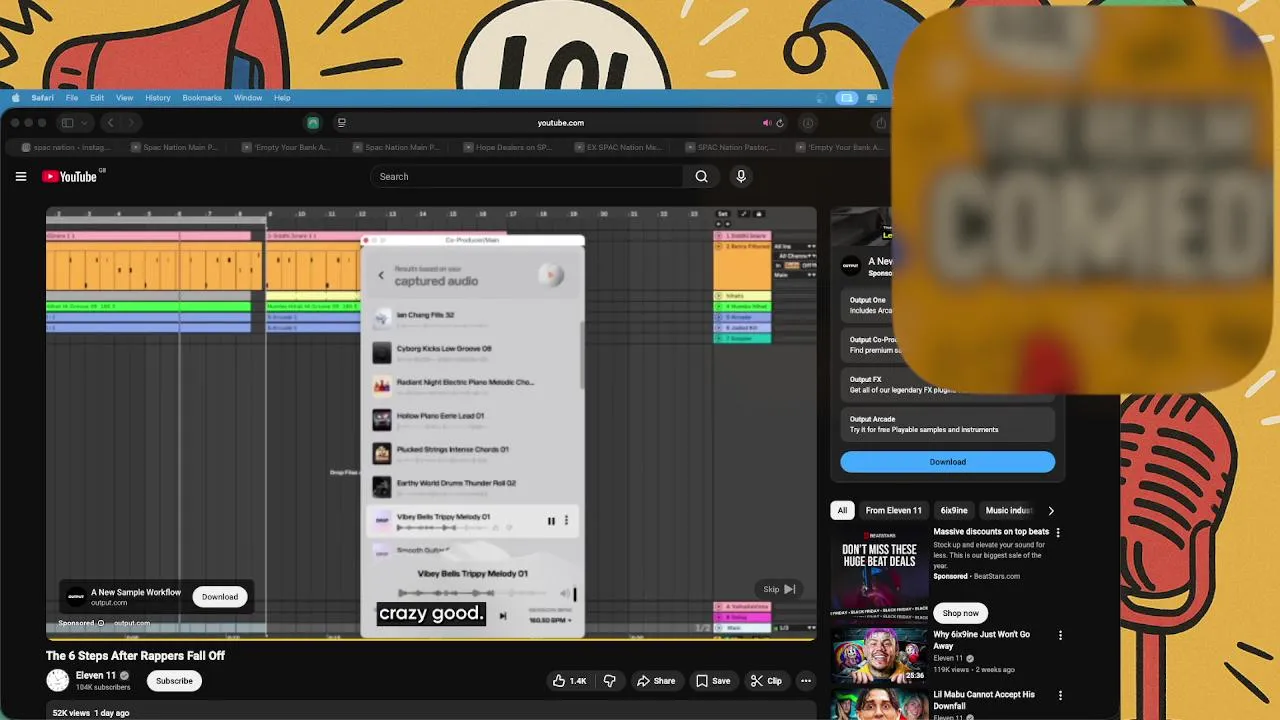Click the Safari share icon in the toolbar
The width and height of the screenshot is (1280, 720).
tap(881, 123)
